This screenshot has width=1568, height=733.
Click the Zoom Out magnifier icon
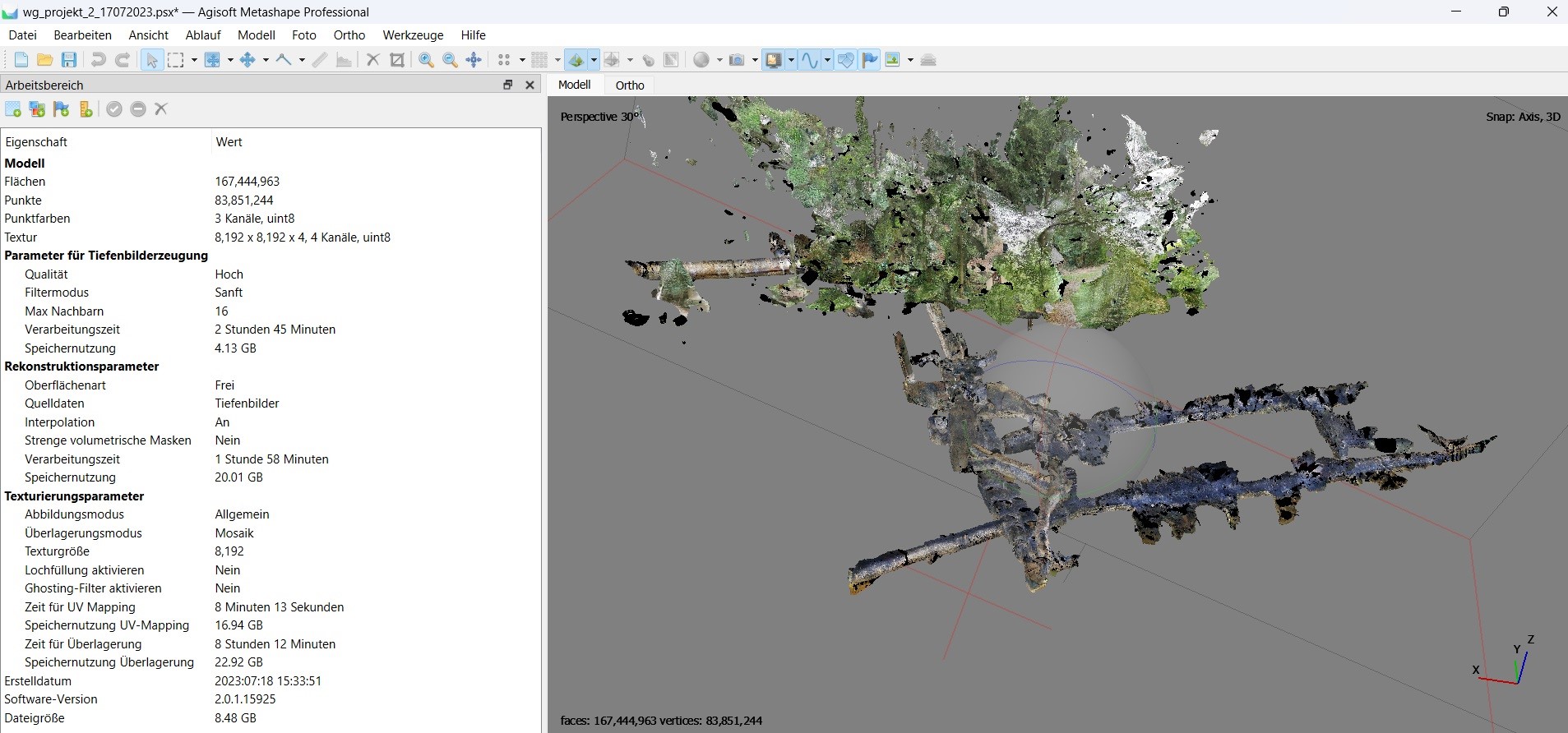coord(450,60)
